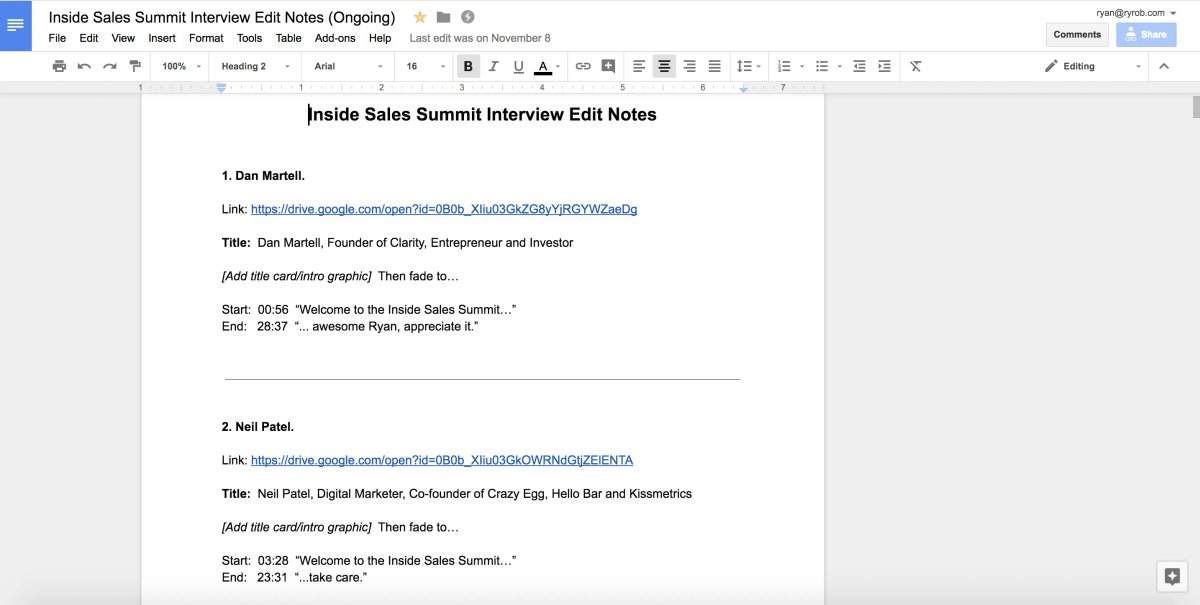The image size is (1200, 605).
Task: Open the Editing mode dropdown
Action: (1092, 66)
